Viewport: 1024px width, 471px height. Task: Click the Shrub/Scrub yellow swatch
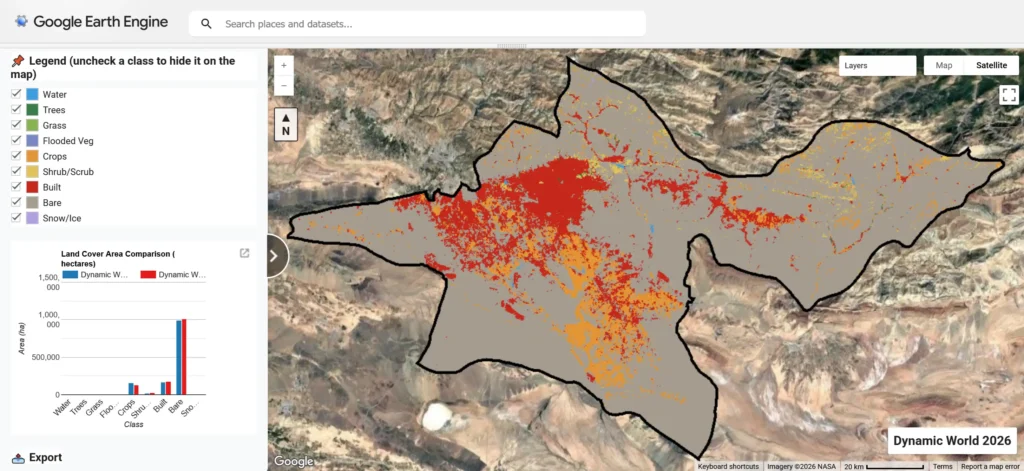(x=32, y=172)
